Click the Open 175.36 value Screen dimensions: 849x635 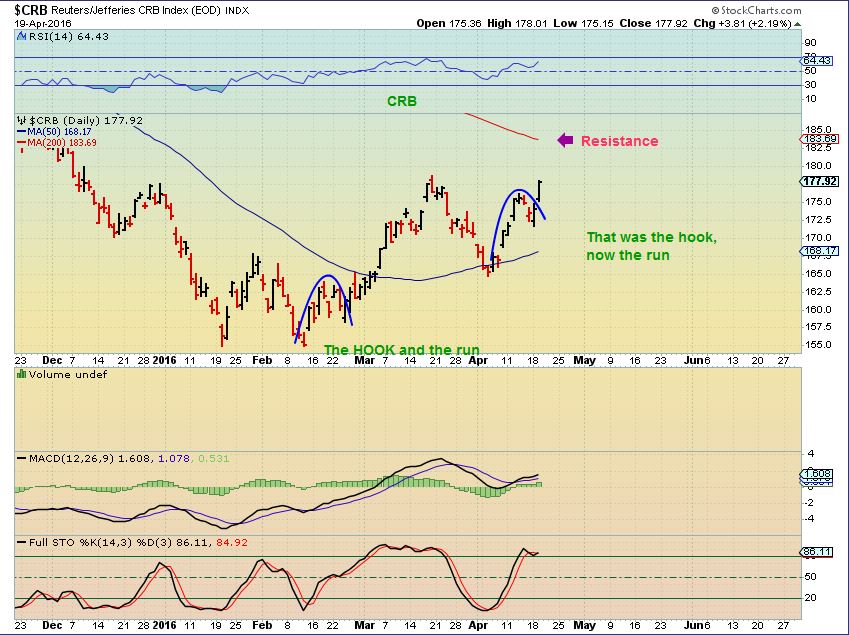coord(449,23)
